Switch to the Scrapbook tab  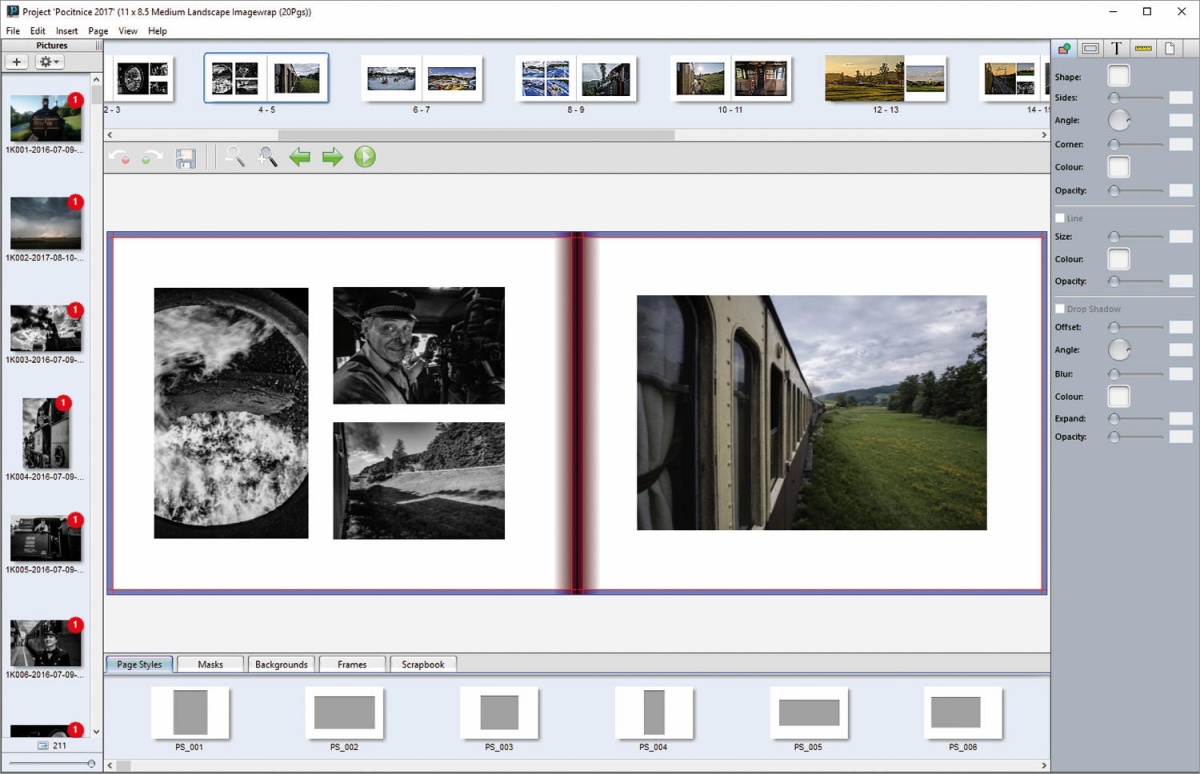[x=423, y=664]
